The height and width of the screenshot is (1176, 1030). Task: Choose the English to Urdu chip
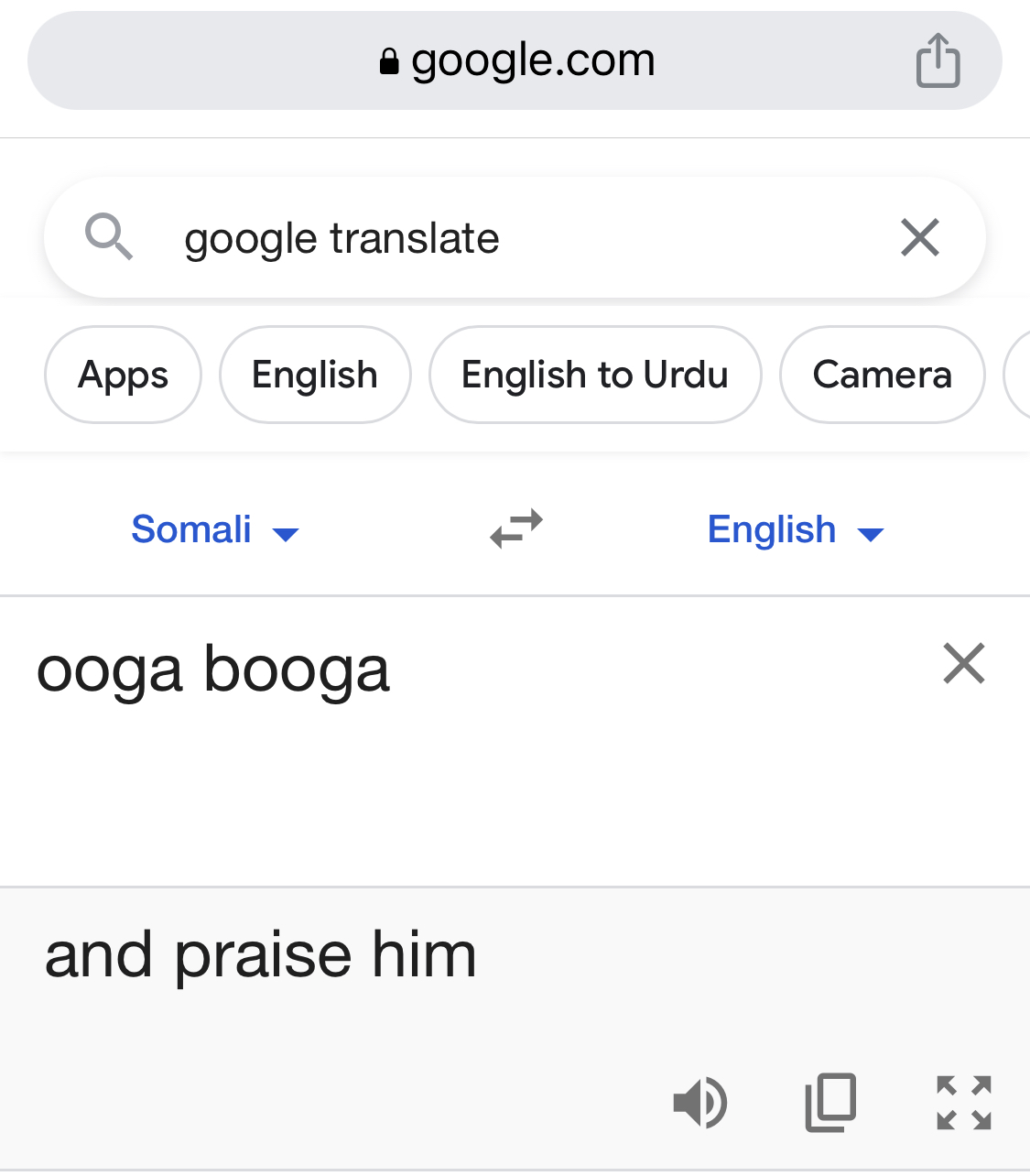595,375
